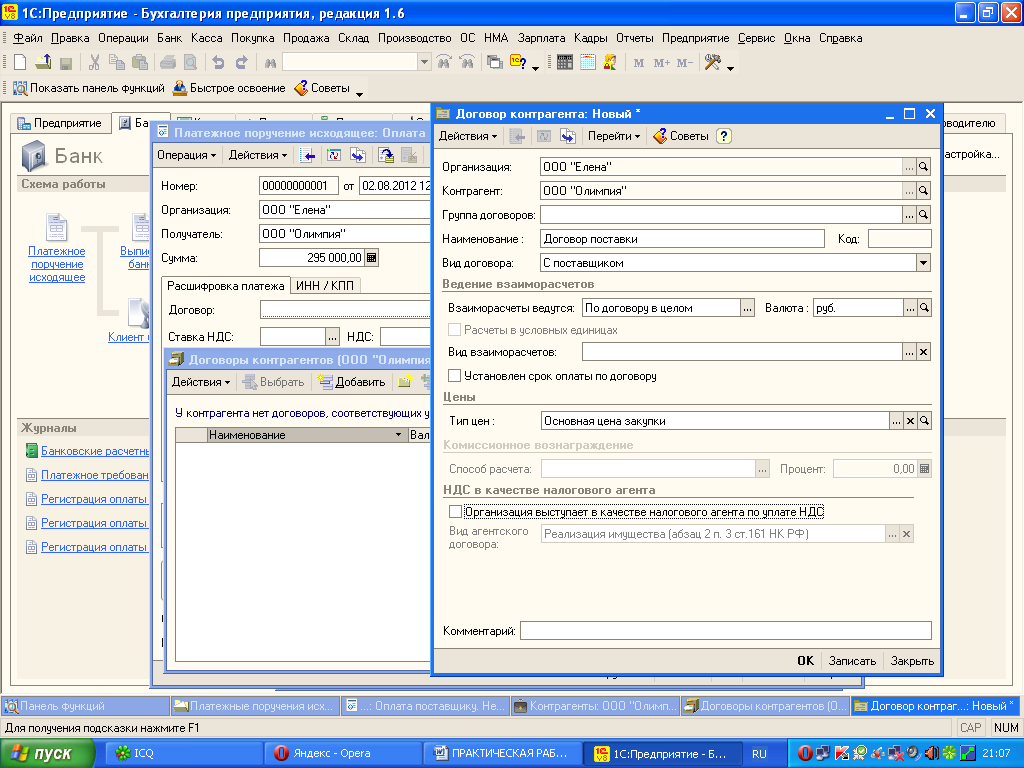Open the Calculator icon in main toolbar
Viewport: 1024px width, 768px height.
[x=565, y=63]
